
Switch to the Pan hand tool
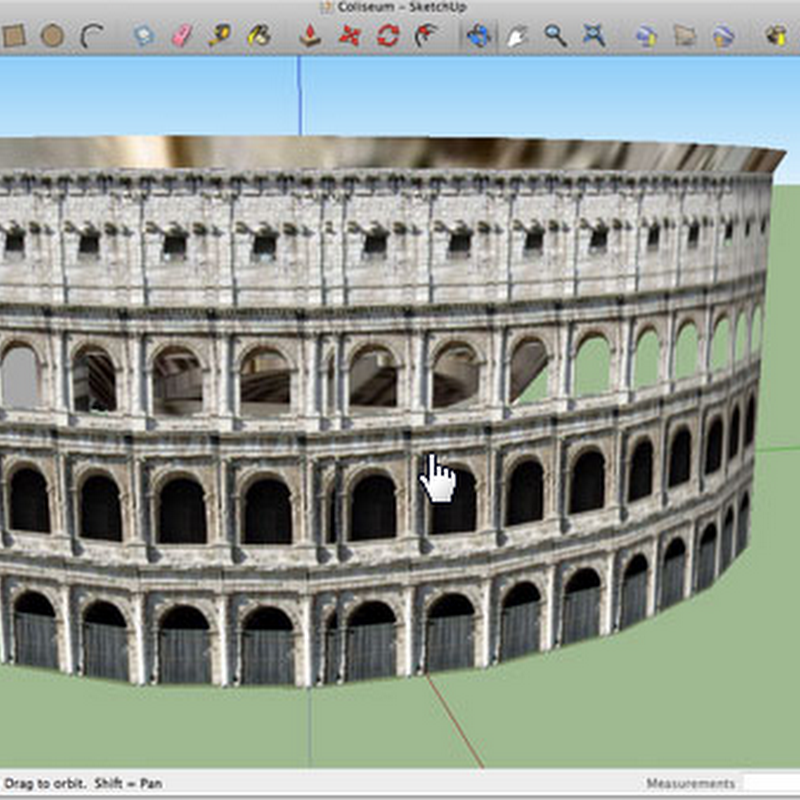pos(516,36)
